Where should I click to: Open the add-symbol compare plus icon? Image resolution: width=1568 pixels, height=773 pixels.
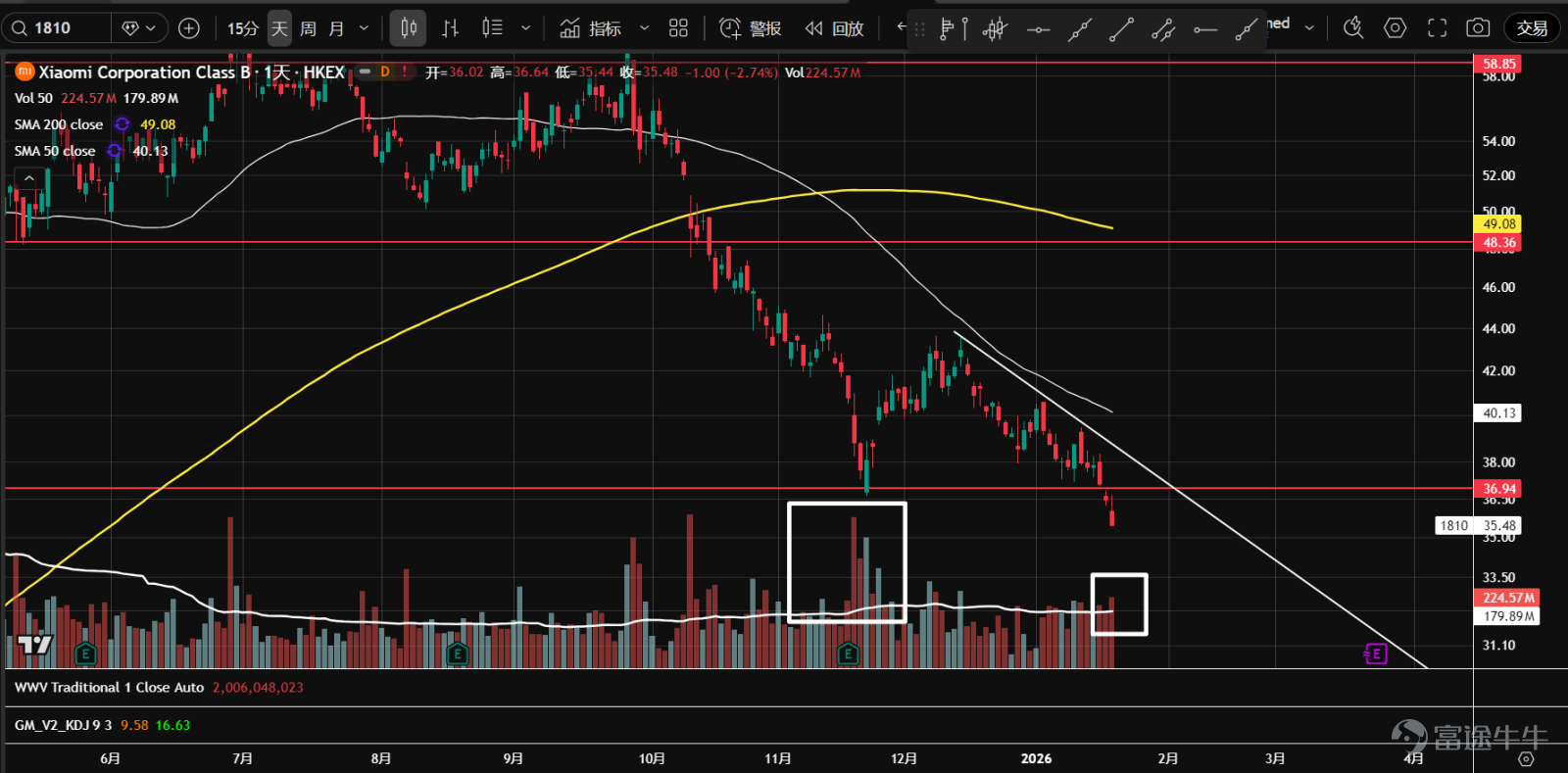coord(189,28)
